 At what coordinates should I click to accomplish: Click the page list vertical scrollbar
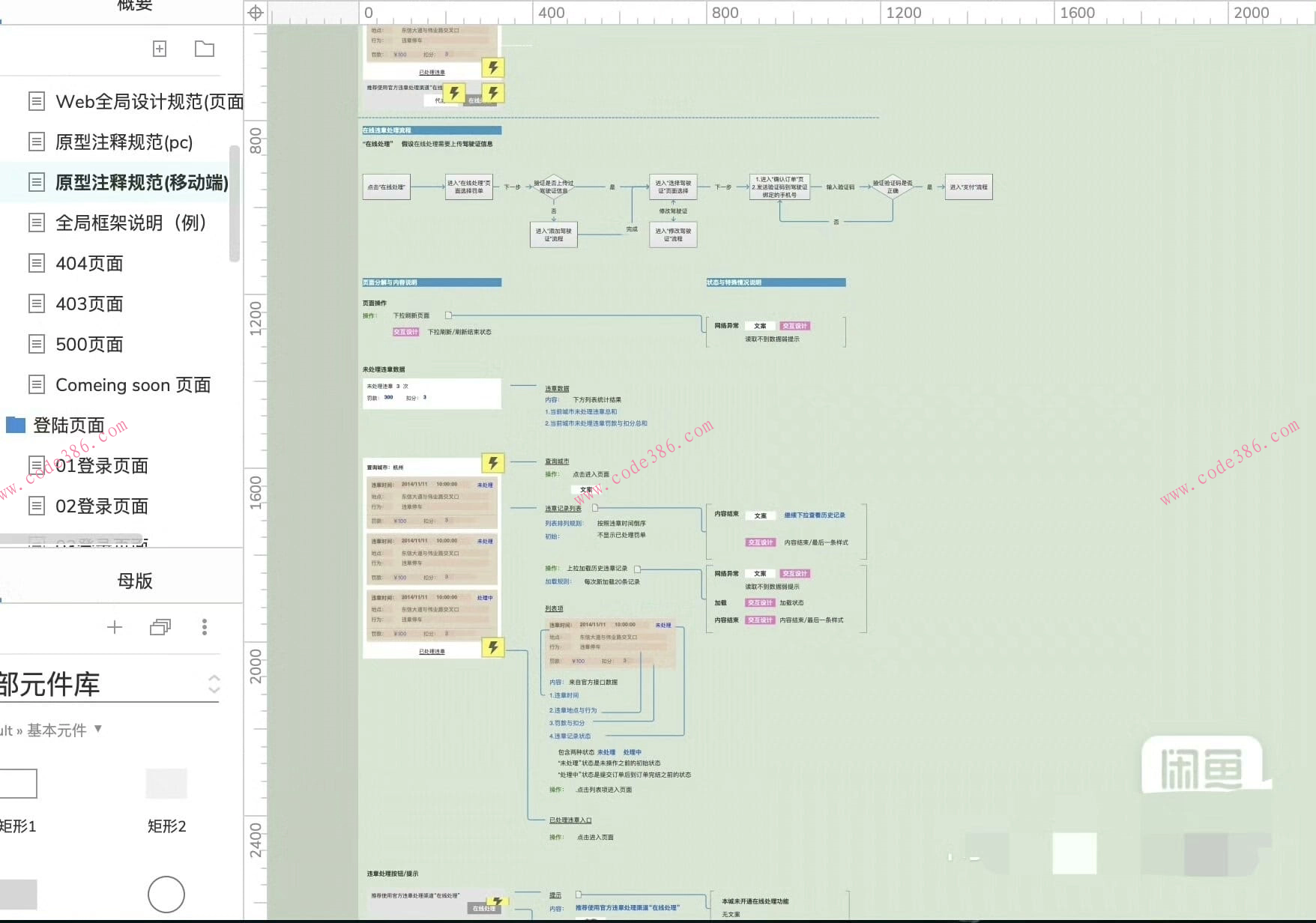(x=235, y=204)
